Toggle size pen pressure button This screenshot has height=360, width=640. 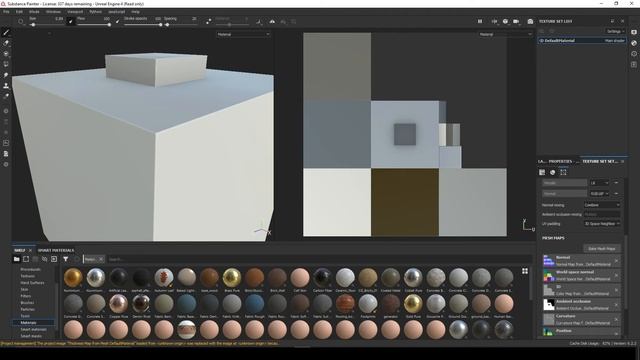[x=70, y=21]
